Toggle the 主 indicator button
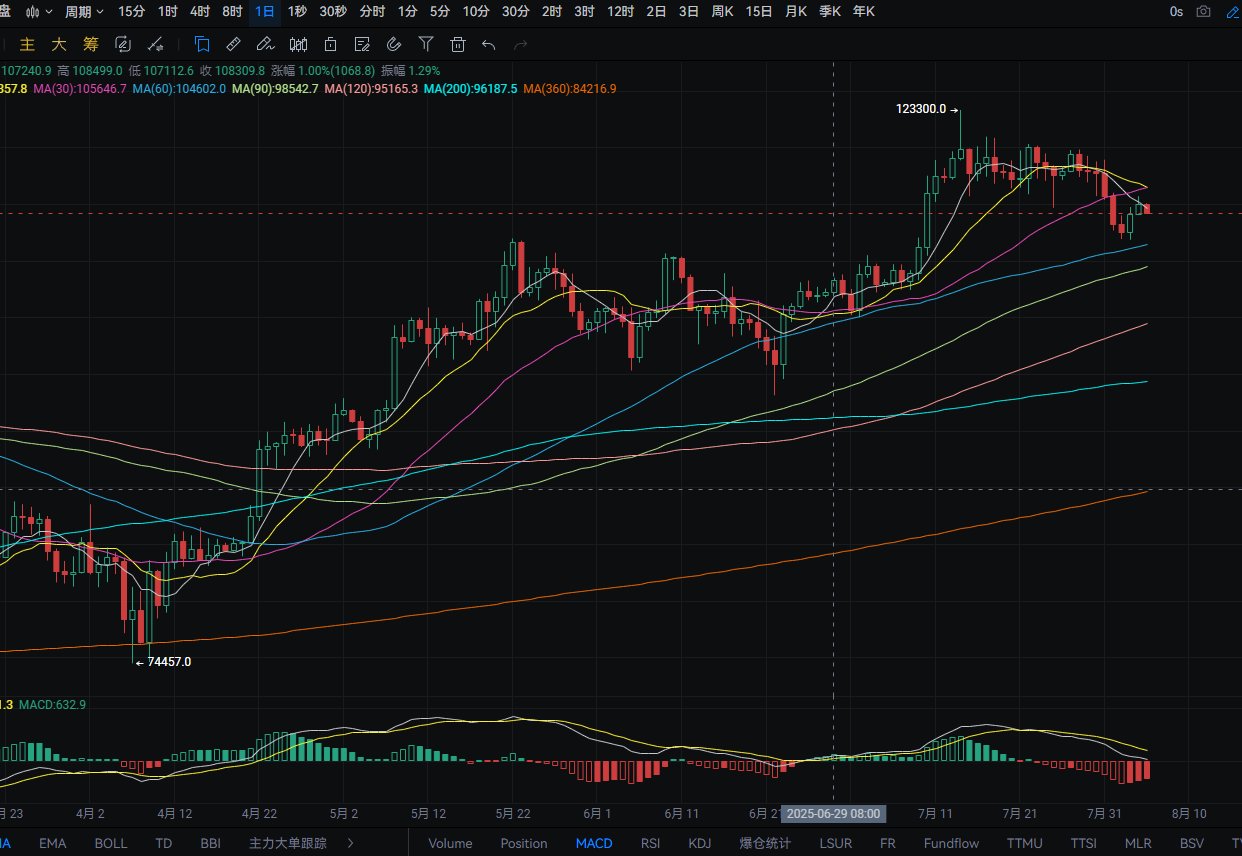Image resolution: width=1242 pixels, height=856 pixels. (28, 44)
